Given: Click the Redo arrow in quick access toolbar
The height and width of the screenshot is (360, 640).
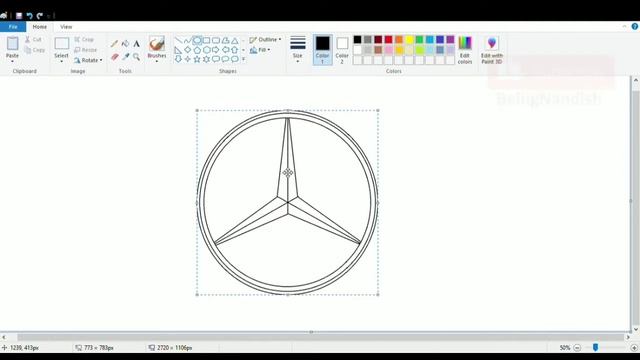Looking at the screenshot, I should pos(40,16).
